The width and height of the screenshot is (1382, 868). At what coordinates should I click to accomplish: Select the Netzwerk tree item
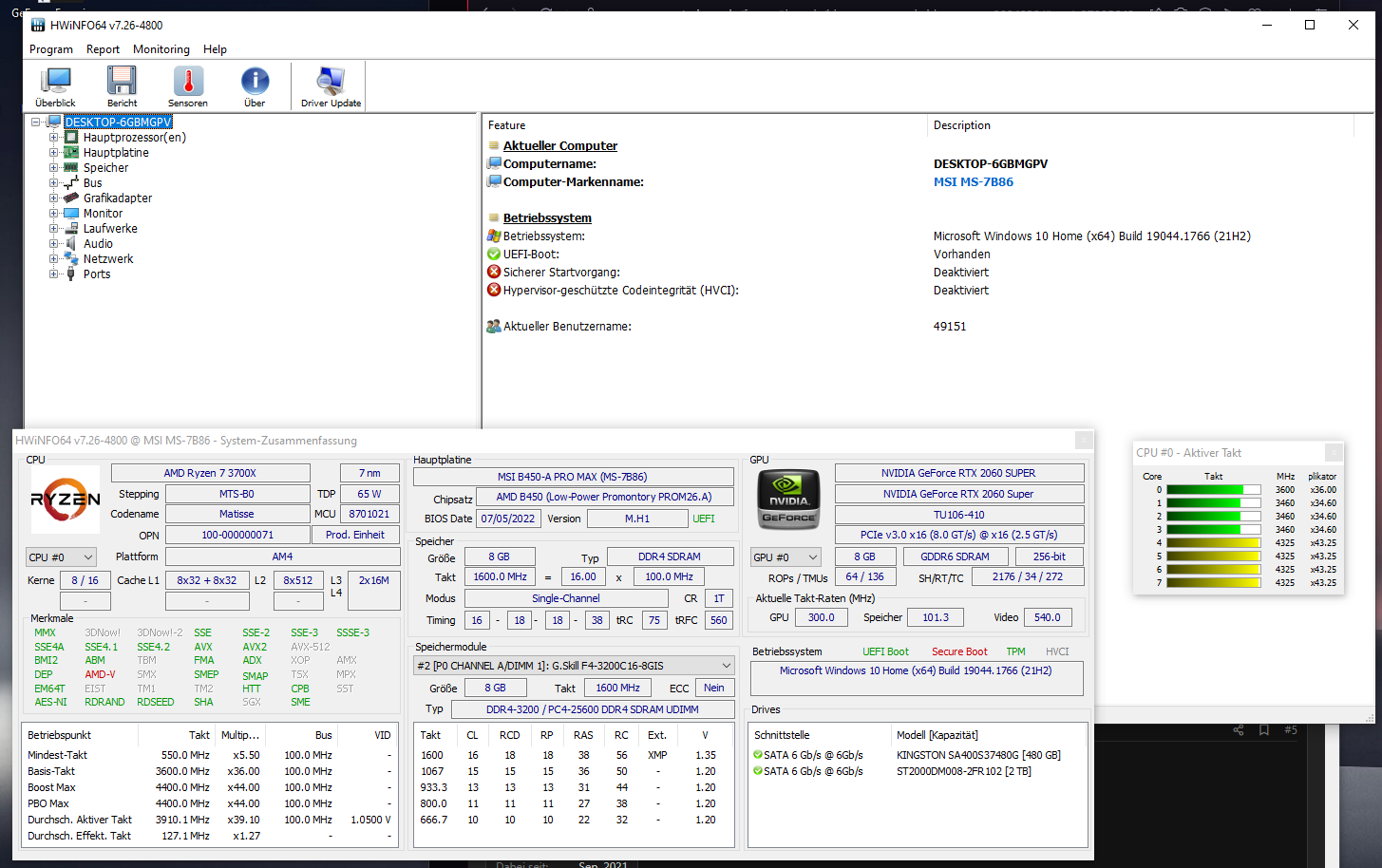(x=108, y=258)
